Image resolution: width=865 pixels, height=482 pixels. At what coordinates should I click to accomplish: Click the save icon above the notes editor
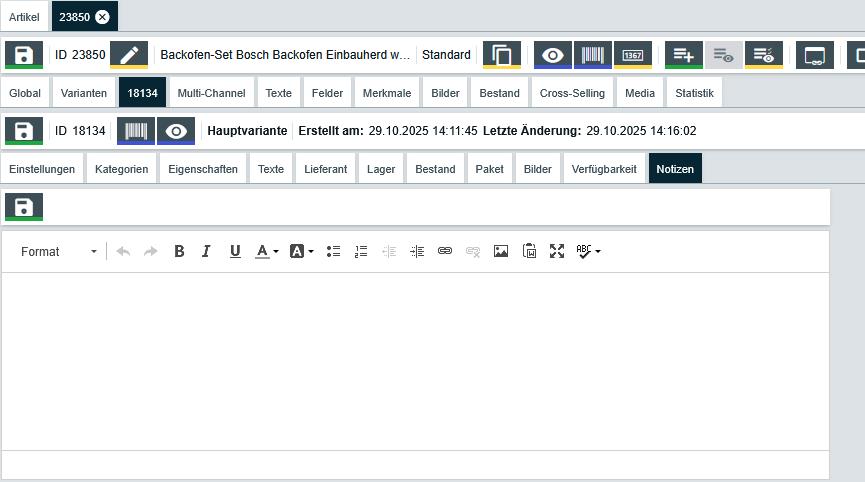(x=24, y=207)
